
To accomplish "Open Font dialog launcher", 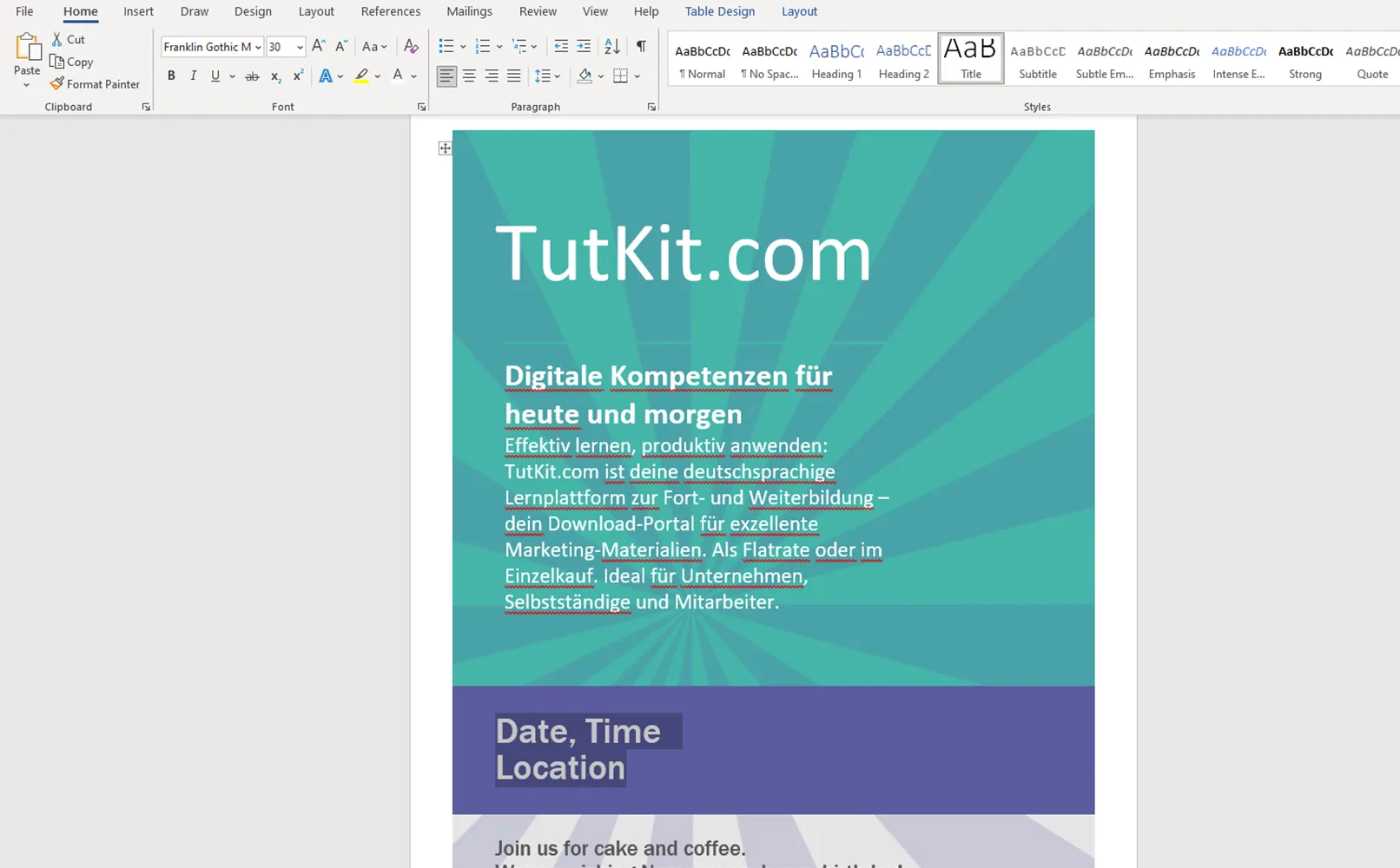I will coord(421,107).
